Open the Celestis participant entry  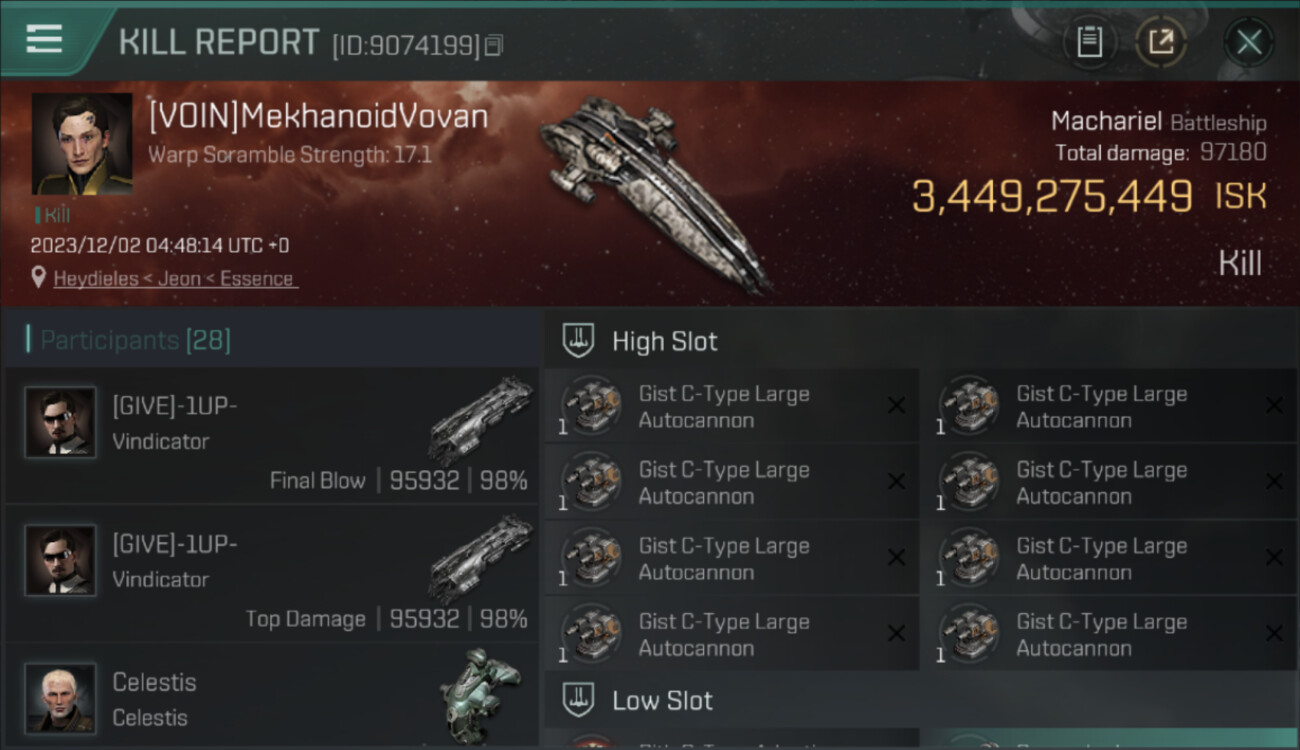(x=272, y=695)
